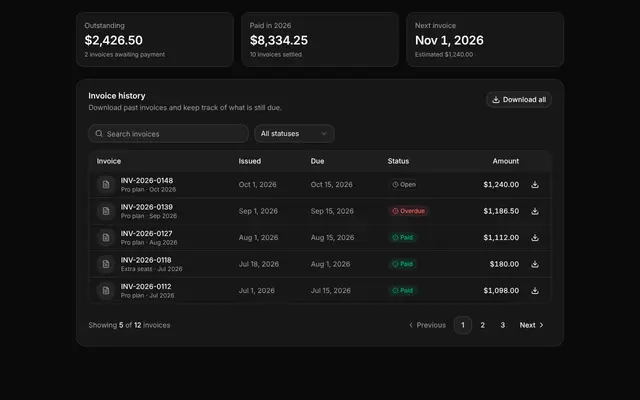Click the Invoice history heading
640x400 pixels.
click(x=117, y=96)
